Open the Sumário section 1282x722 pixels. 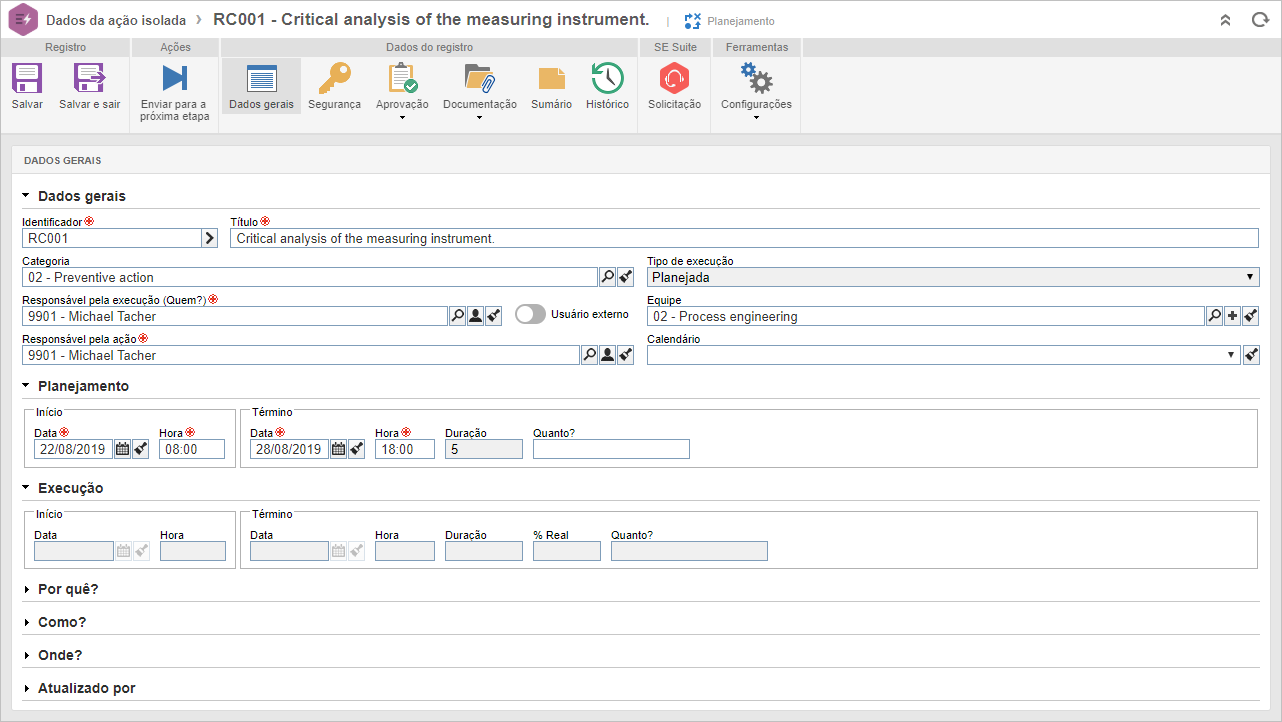click(x=551, y=86)
